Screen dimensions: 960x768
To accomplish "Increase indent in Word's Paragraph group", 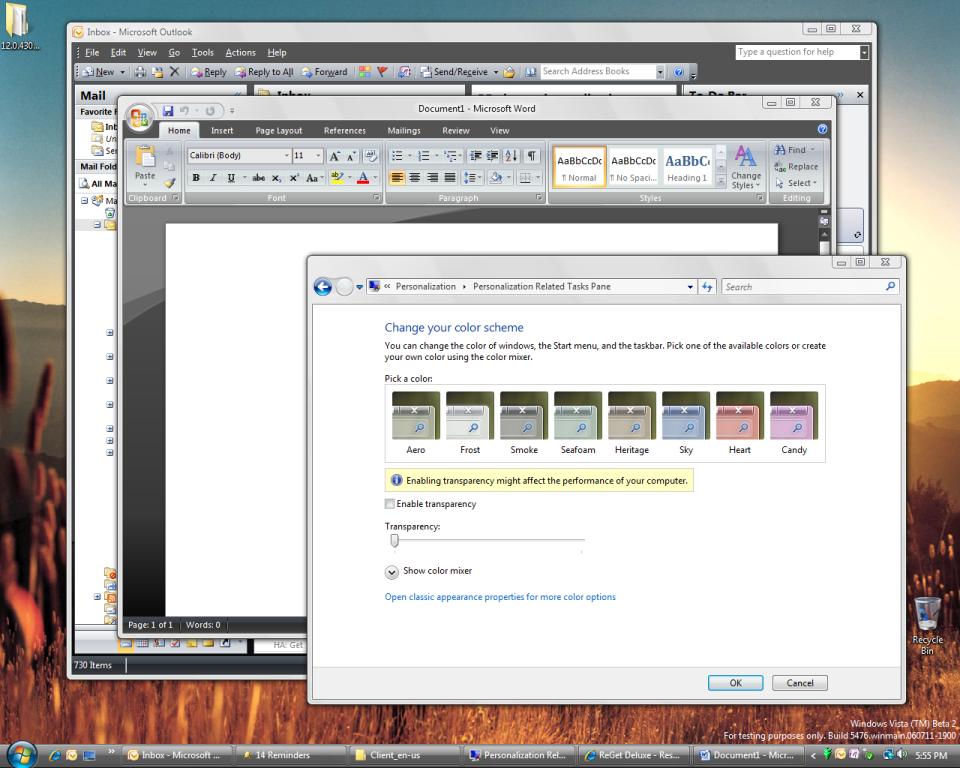I will click(x=492, y=156).
